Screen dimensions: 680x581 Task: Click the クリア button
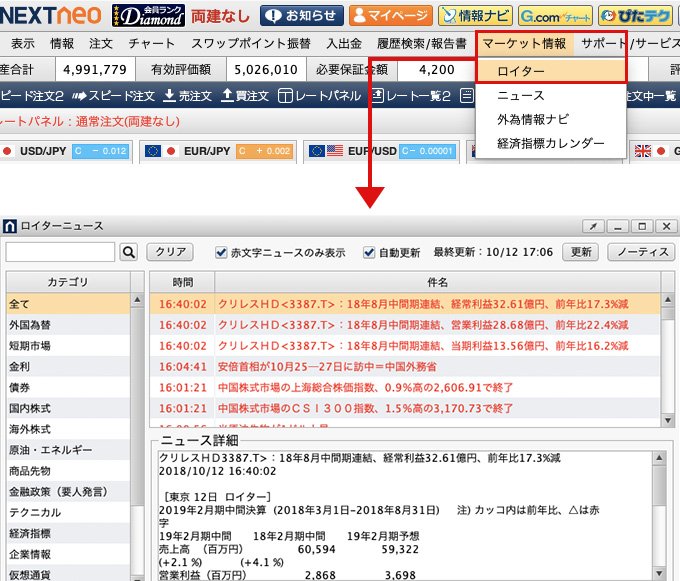pyautogui.click(x=170, y=252)
